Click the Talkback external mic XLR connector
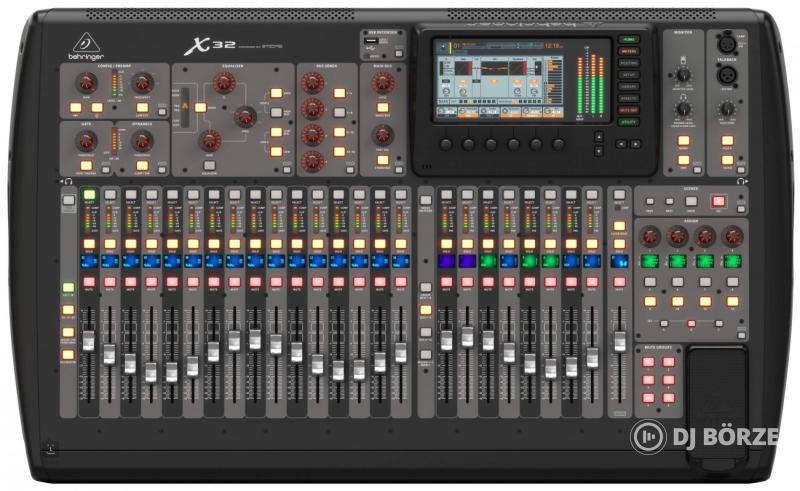 (x=727, y=76)
